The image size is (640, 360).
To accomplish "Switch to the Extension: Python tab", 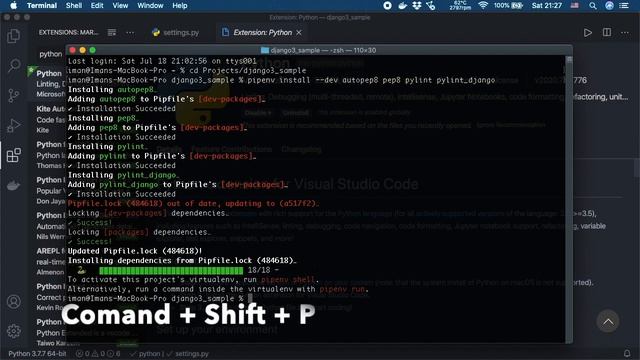I will tap(262, 32).
